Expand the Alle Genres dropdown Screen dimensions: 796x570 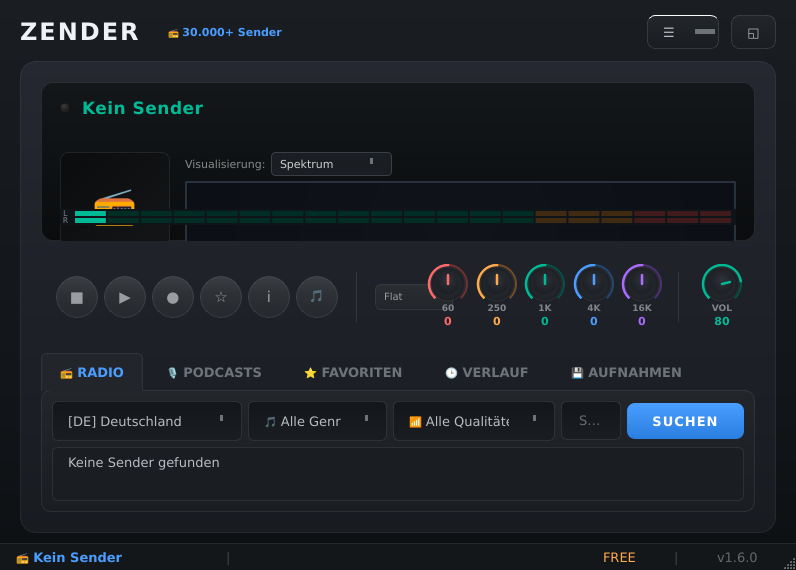[317, 421]
